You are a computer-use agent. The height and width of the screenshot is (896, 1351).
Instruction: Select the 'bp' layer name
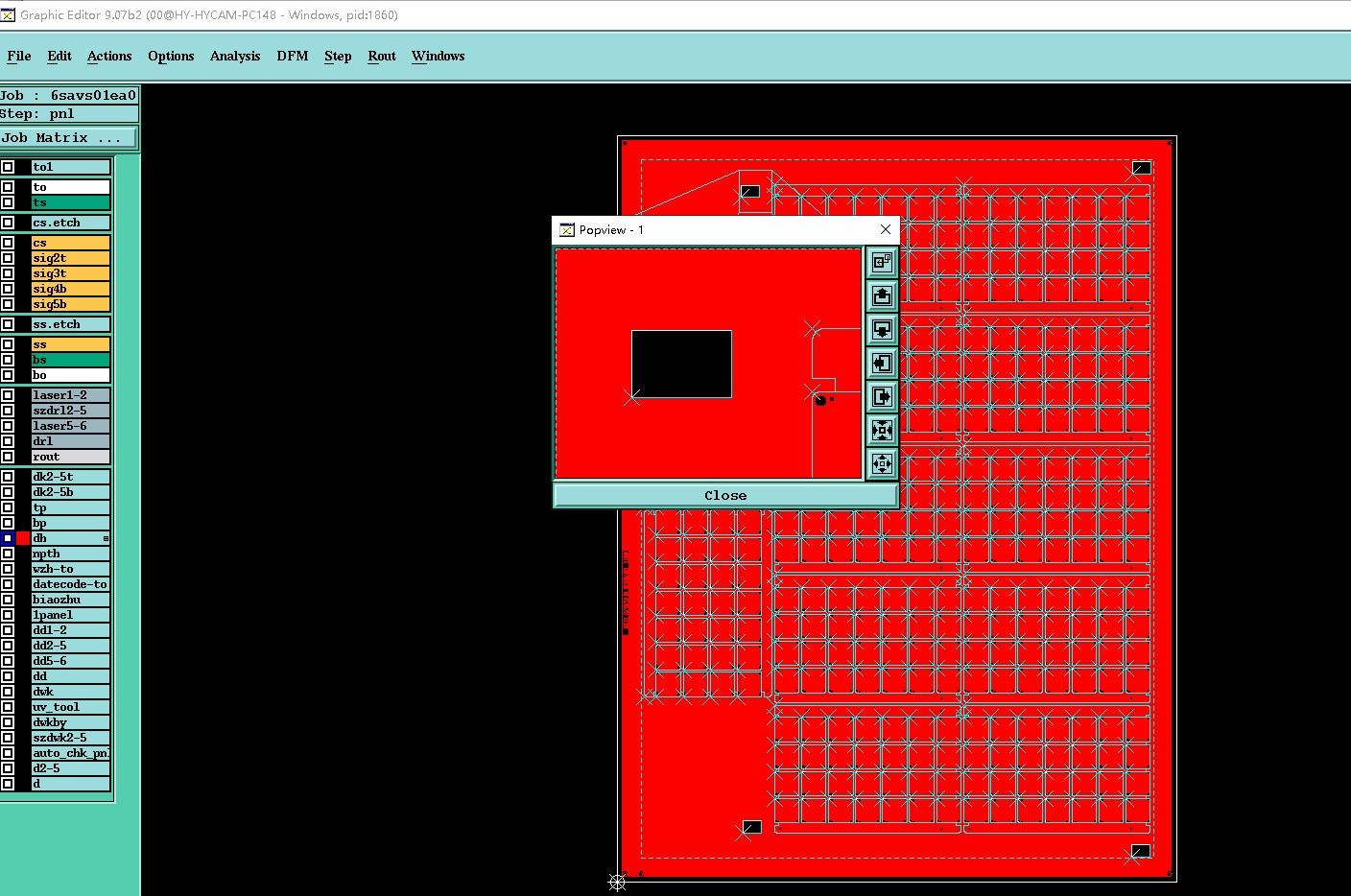pos(71,523)
